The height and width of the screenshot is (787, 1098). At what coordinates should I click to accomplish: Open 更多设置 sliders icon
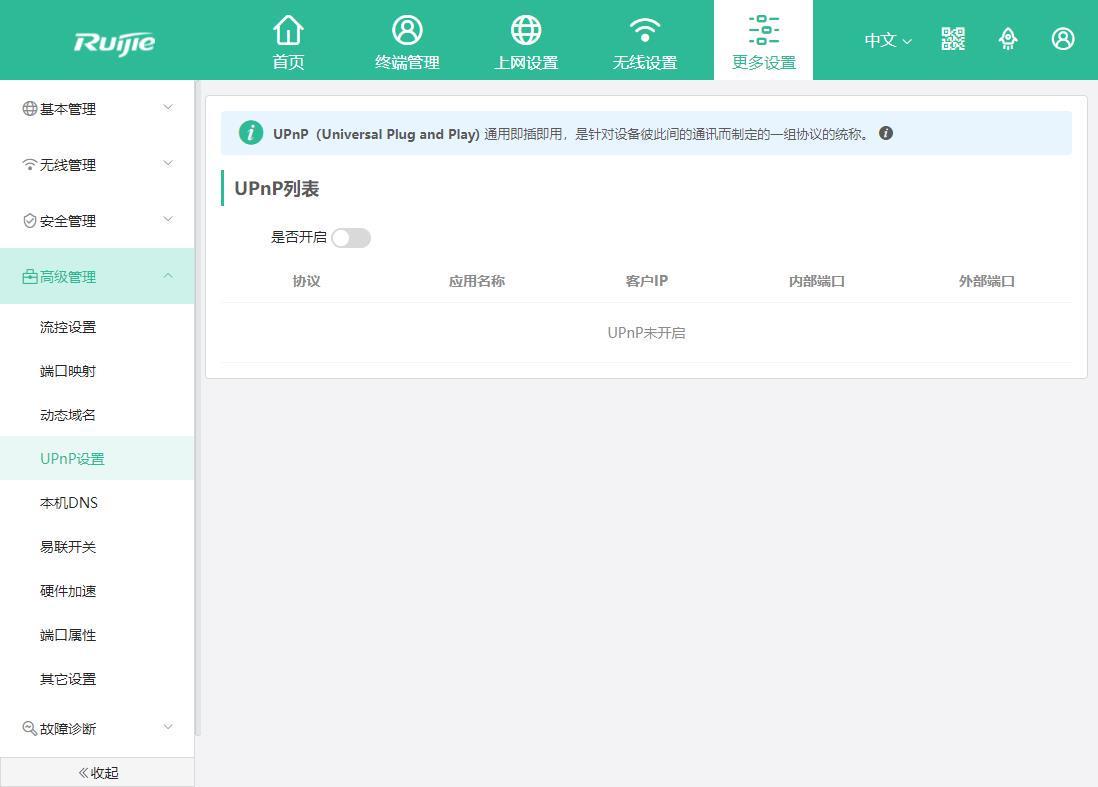coord(764,30)
